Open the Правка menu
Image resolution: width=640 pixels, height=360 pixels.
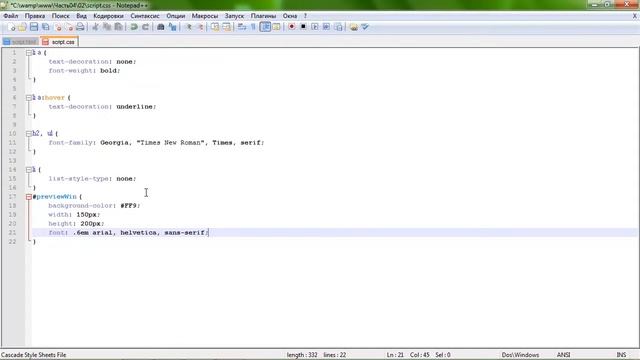pyautogui.click(x=35, y=16)
